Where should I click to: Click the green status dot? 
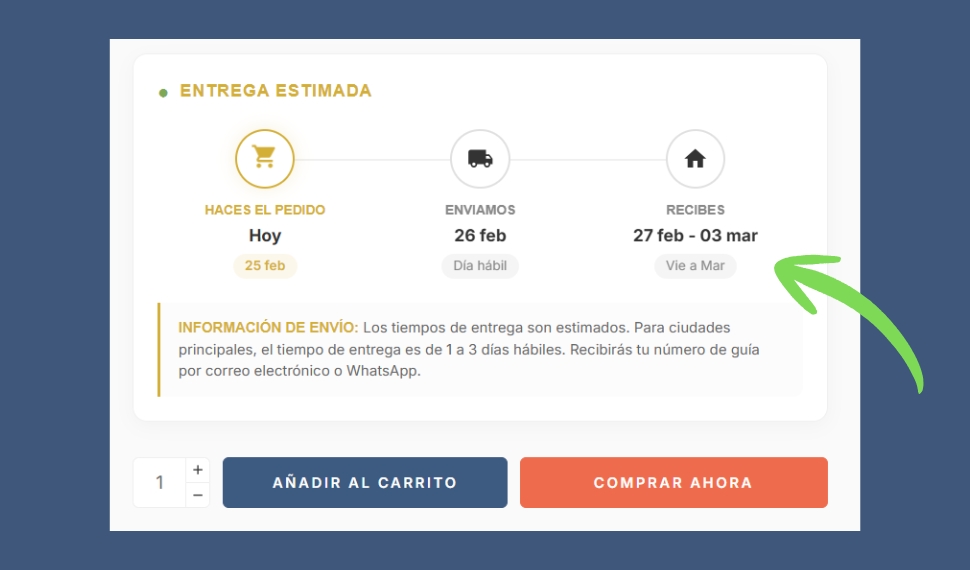click(x=163, y=93)
